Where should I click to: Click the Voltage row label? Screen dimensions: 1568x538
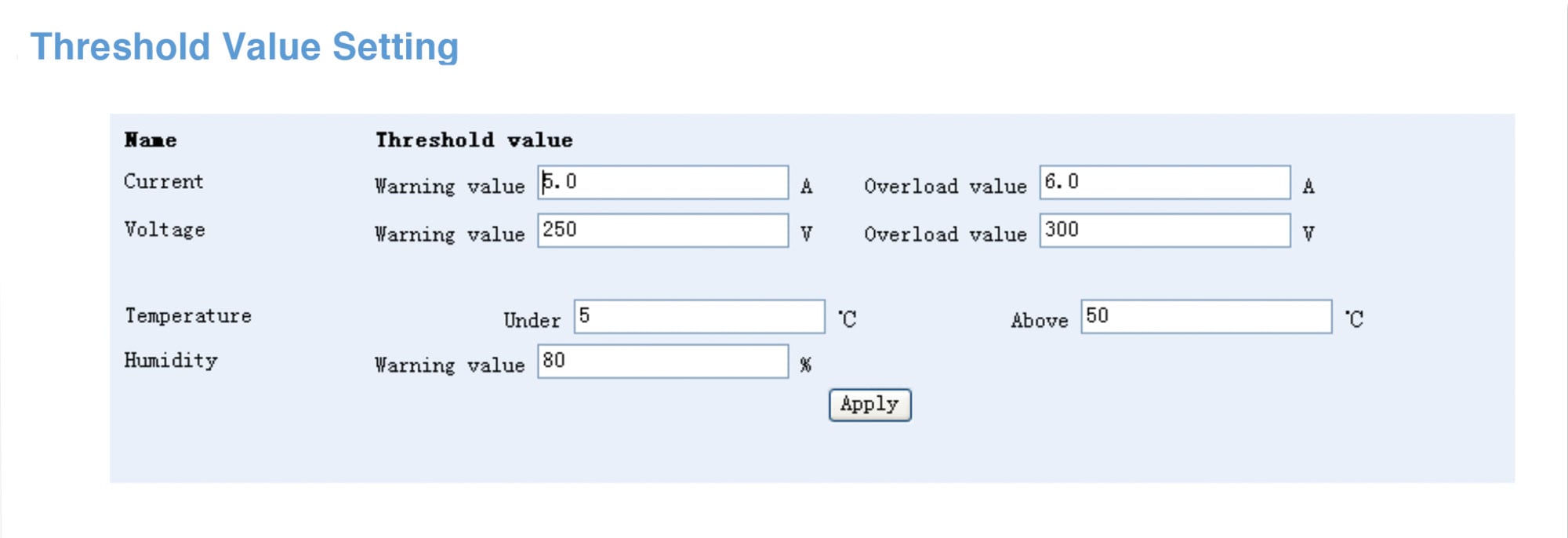click(165, 230)
